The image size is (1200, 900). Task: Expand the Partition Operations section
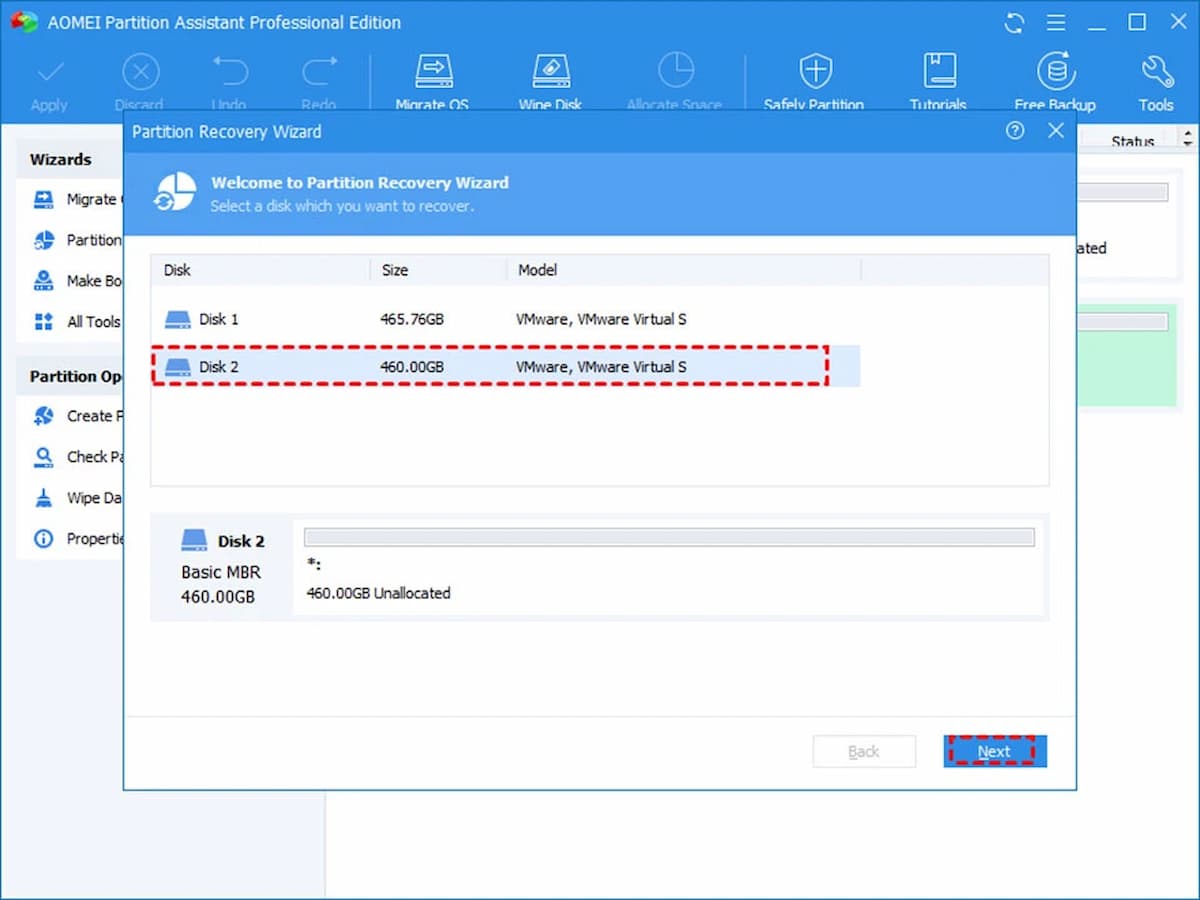75,376
